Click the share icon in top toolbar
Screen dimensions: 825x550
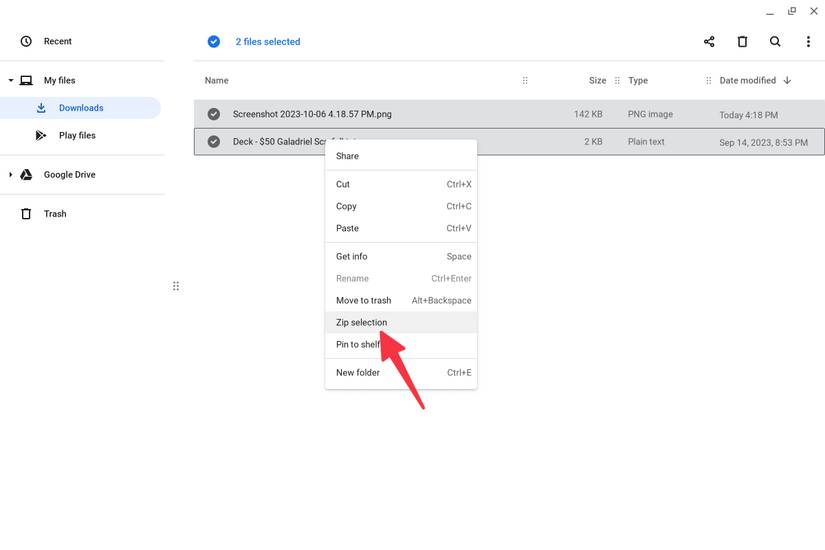[709, 42]
